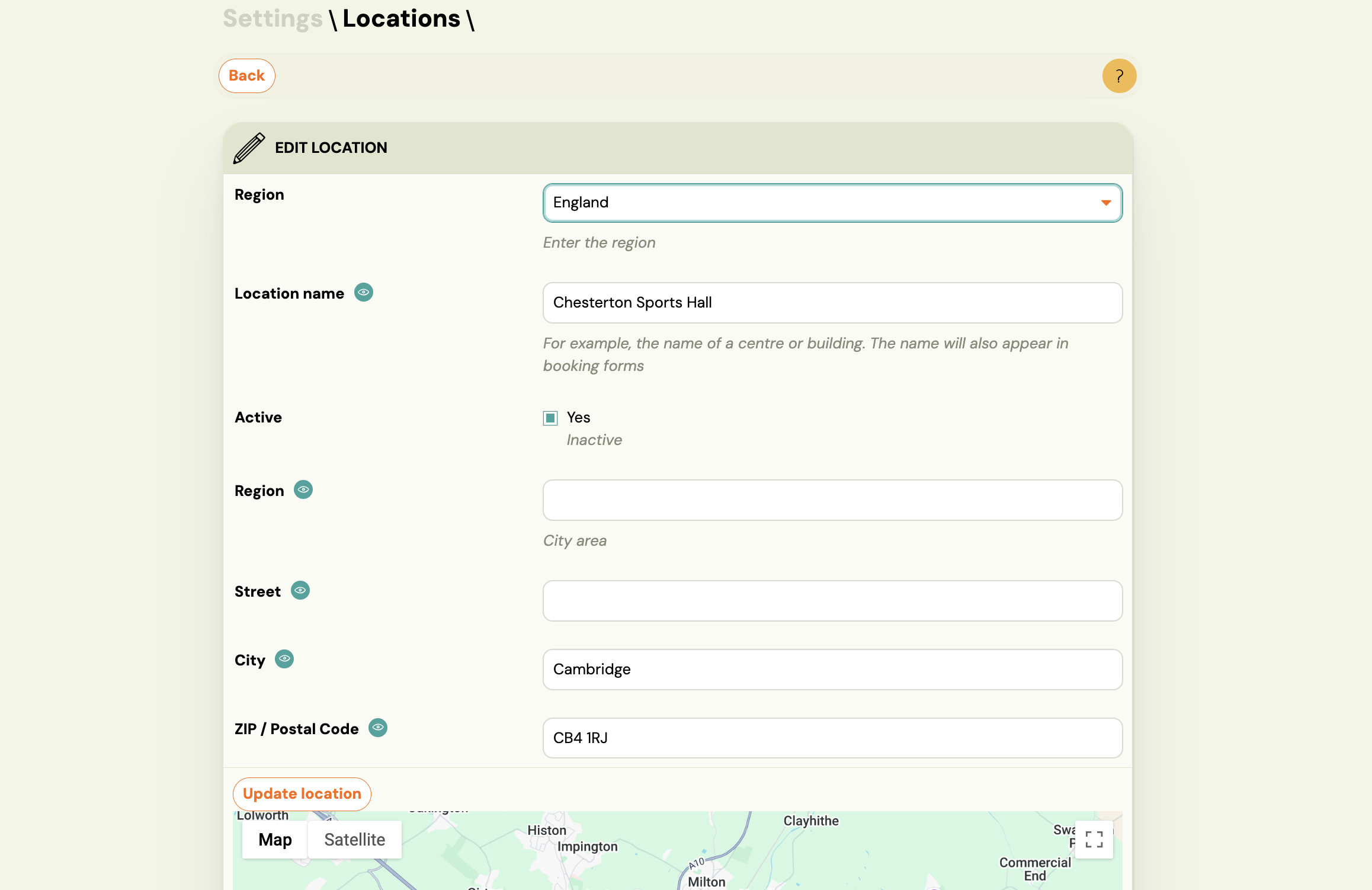Screen dimensions: 1372x890
Task: Switch to the Map view tab
Action: tap(274, 839)
